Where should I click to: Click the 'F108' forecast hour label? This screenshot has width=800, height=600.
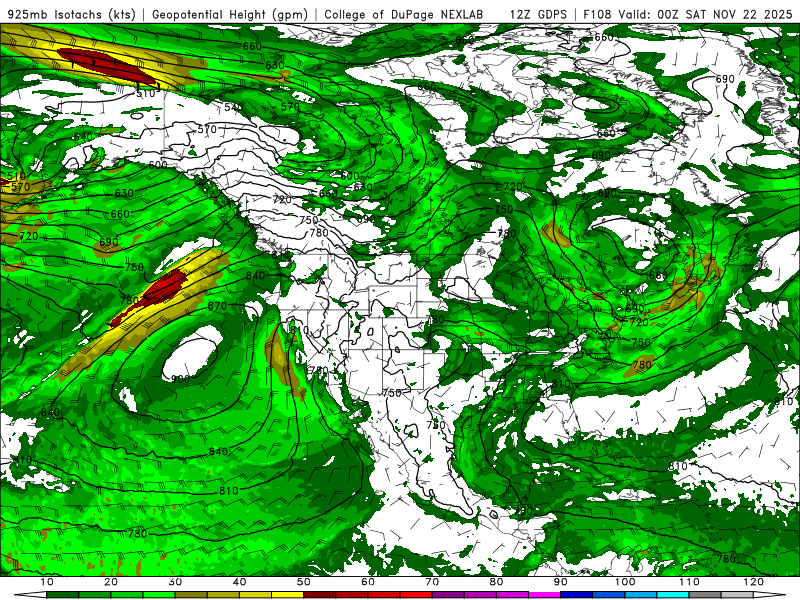click(x=597, y=14)
